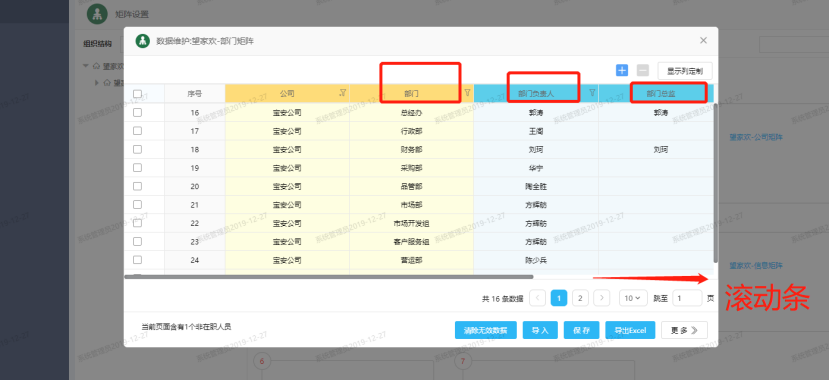830x381 pixels.
Task: Open the 10 per page size dropdown
Action: (633, 298)
